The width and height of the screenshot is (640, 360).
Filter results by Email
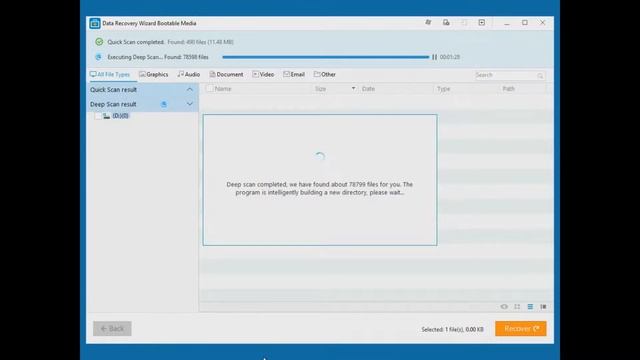294,74
